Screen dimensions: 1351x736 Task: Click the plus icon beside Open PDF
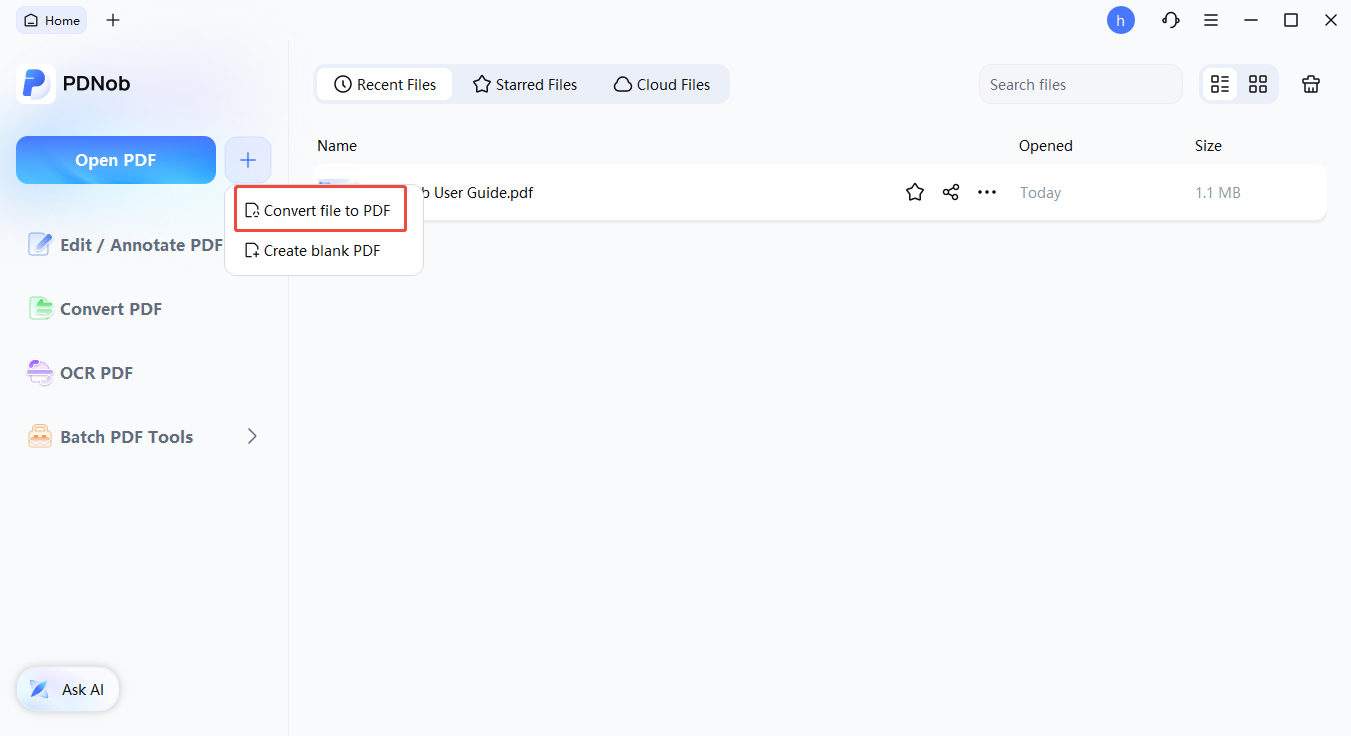(248, 160)
